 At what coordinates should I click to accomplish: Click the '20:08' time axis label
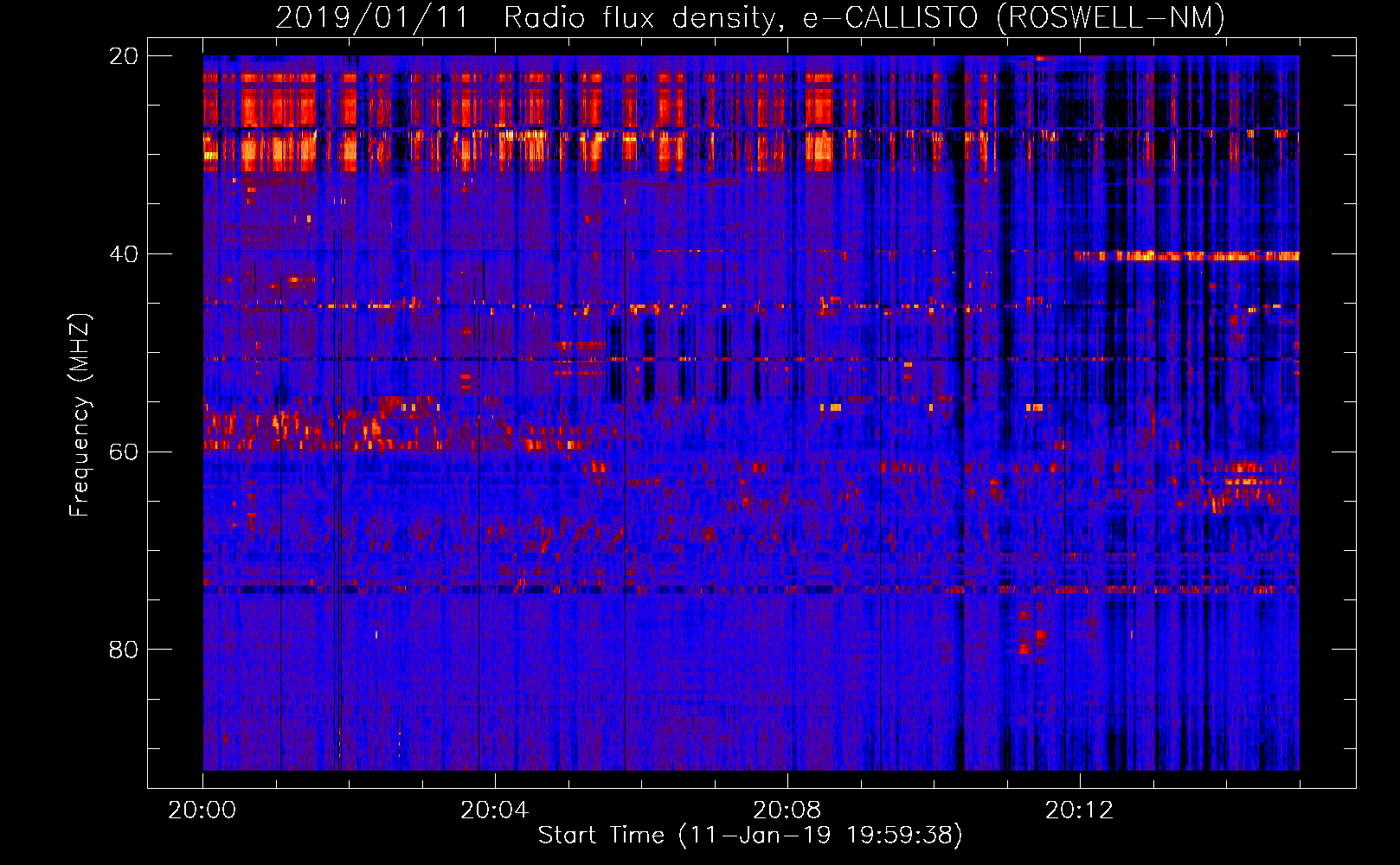[787, 811]
